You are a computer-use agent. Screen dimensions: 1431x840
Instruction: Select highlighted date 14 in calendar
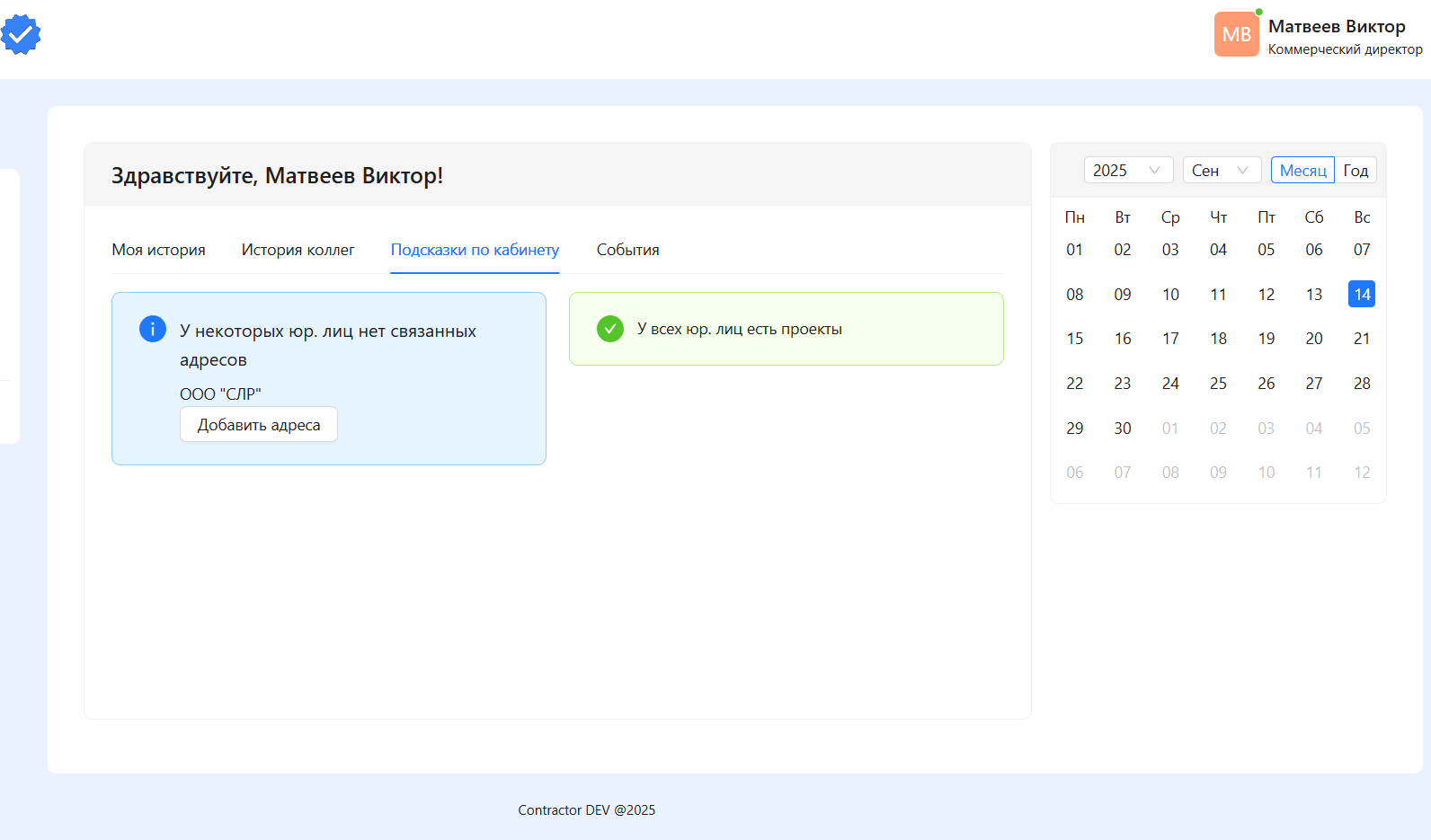pos(1362,295)
